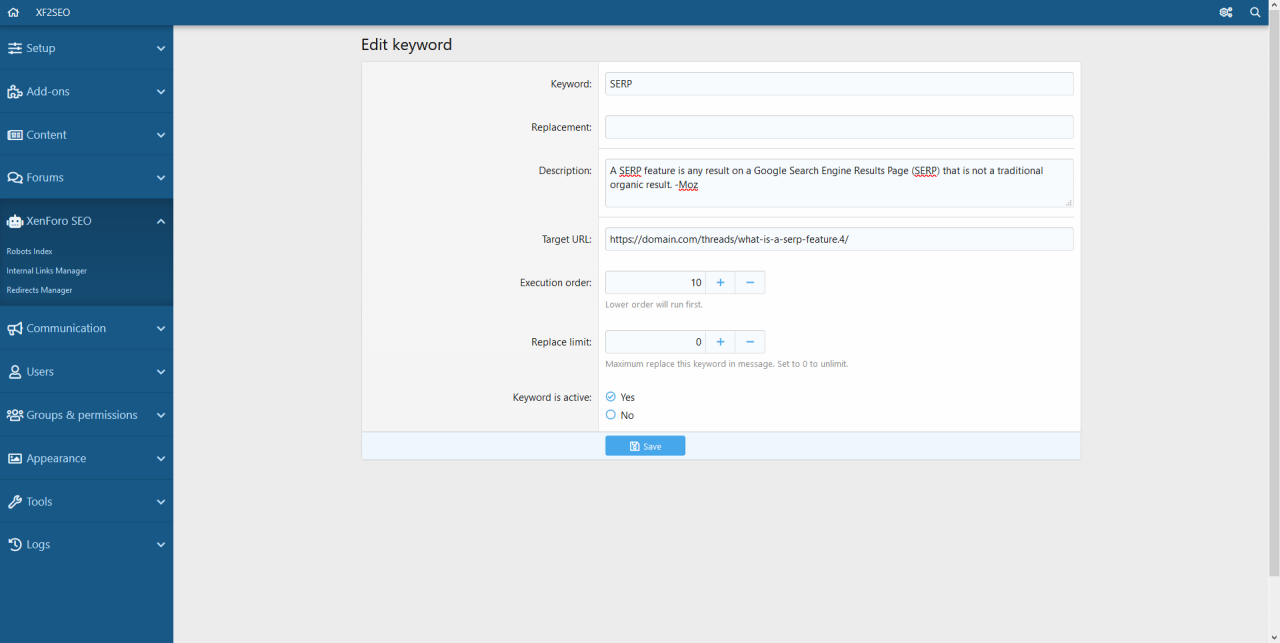Click the Communication megaphone icon
Viewport: 1280px width, 643px height.
pos(14,328)
